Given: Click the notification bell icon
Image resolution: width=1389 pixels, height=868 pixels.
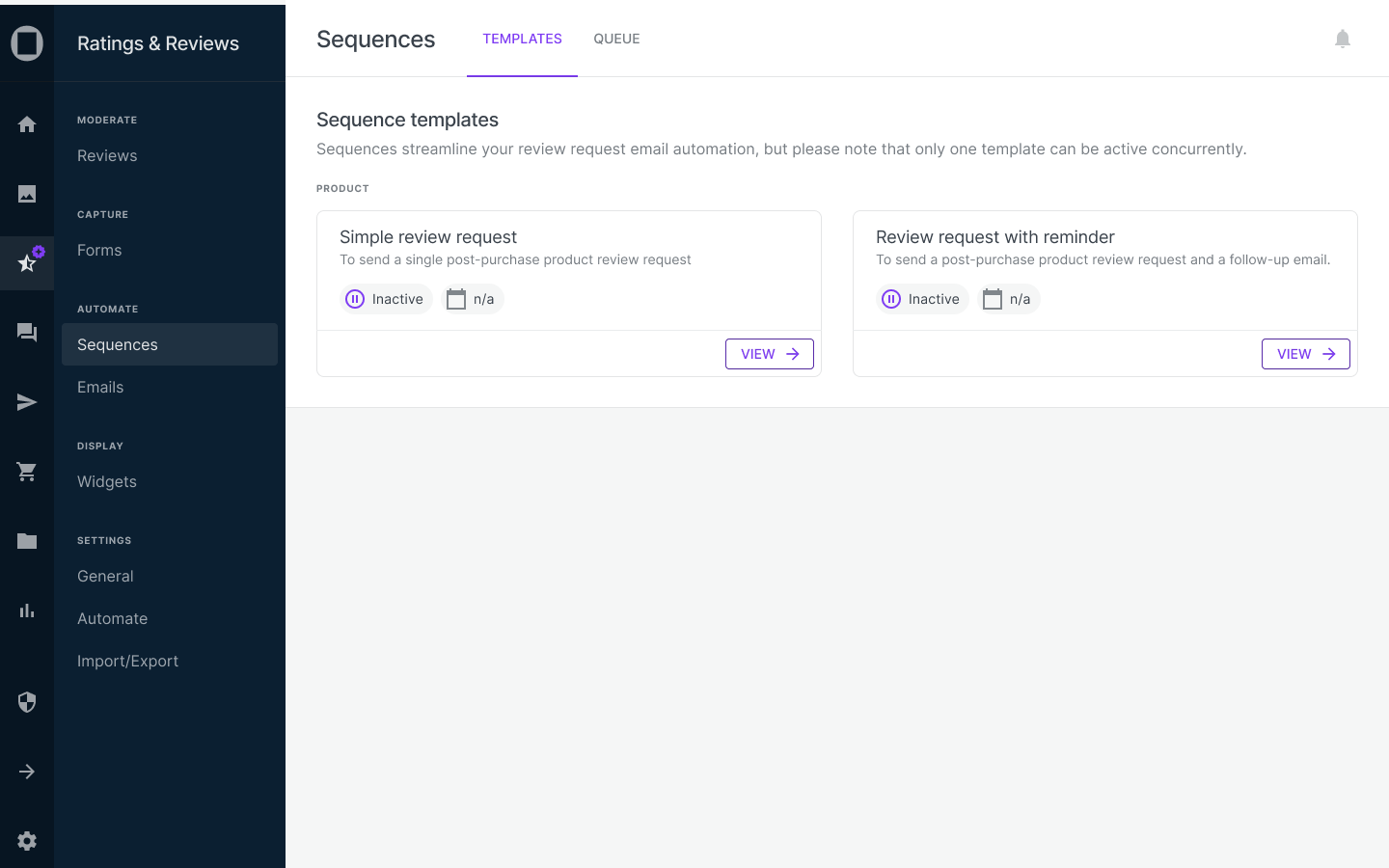Looking at the screenshot, I should coord(1342,39).
